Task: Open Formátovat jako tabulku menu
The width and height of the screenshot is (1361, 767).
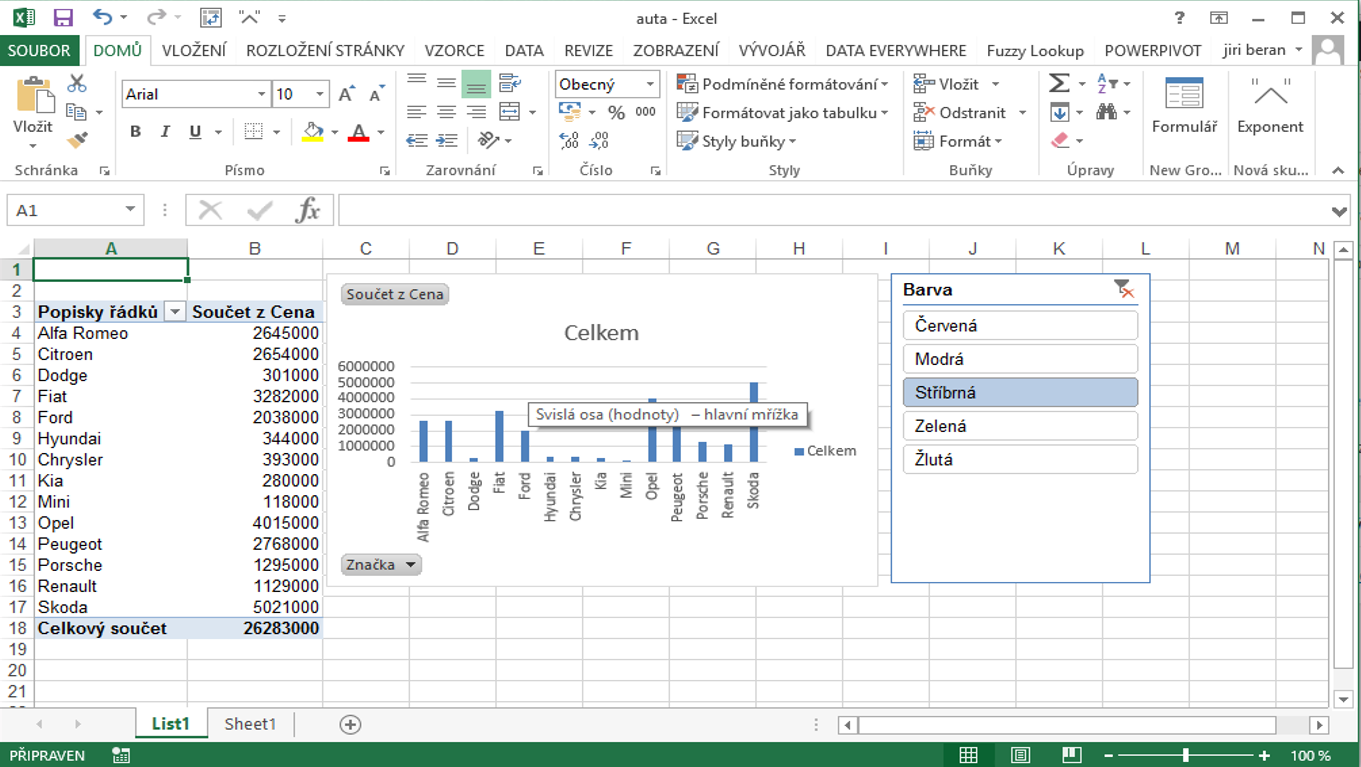Action: tap(783, 113)
